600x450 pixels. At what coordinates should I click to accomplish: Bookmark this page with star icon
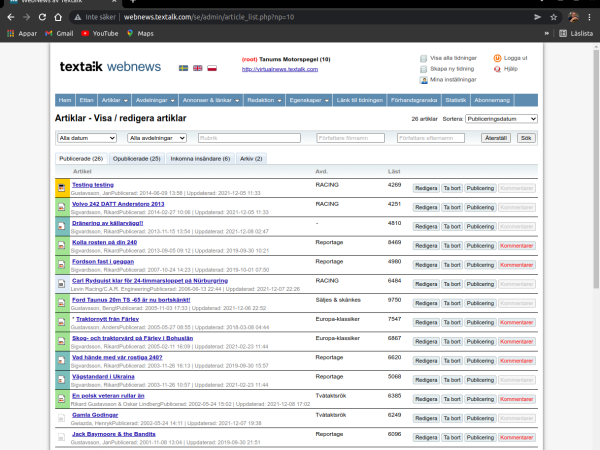(553, 17)
